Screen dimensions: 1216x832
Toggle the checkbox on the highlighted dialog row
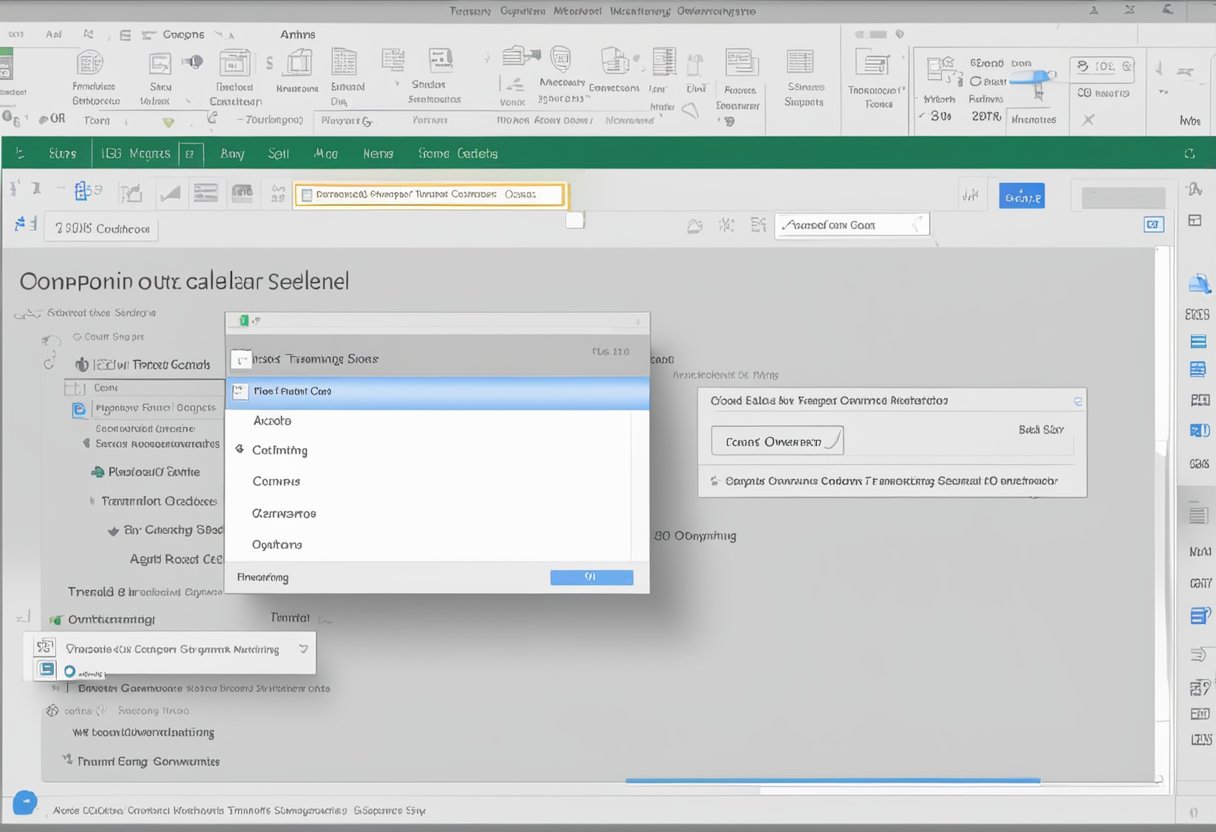(240, 392)
